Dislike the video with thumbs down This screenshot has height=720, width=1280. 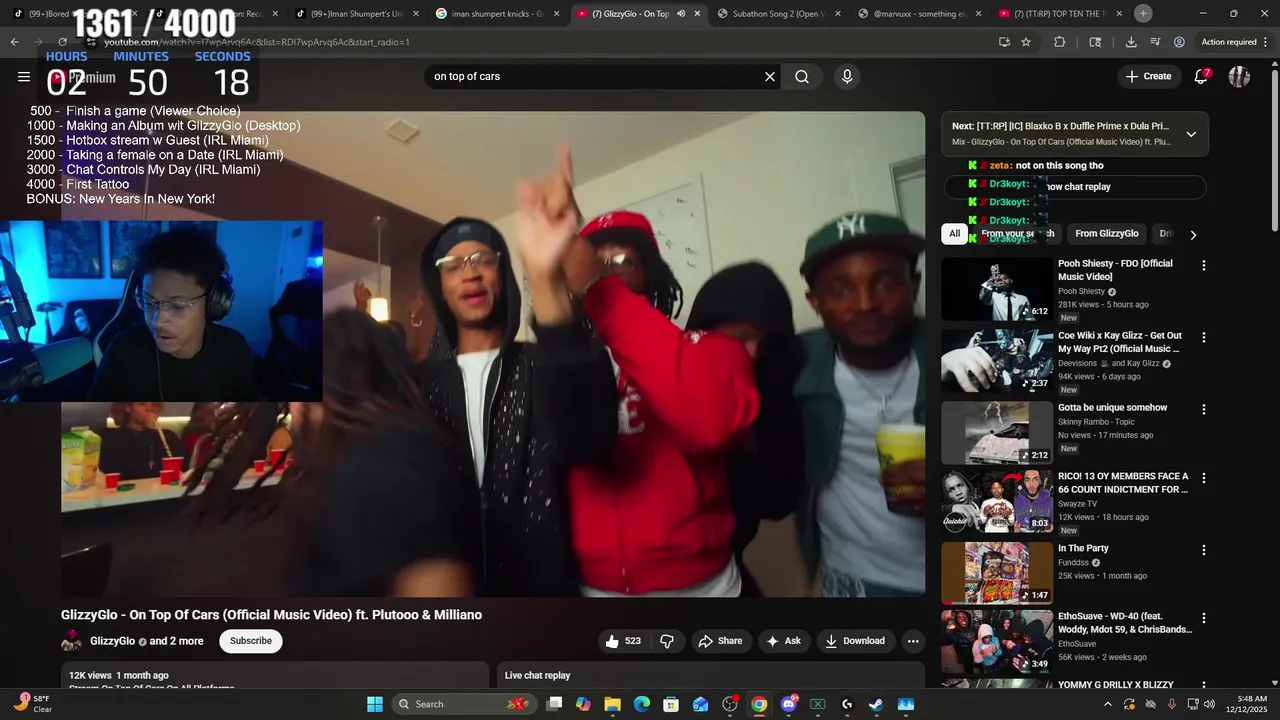[667, 641]
